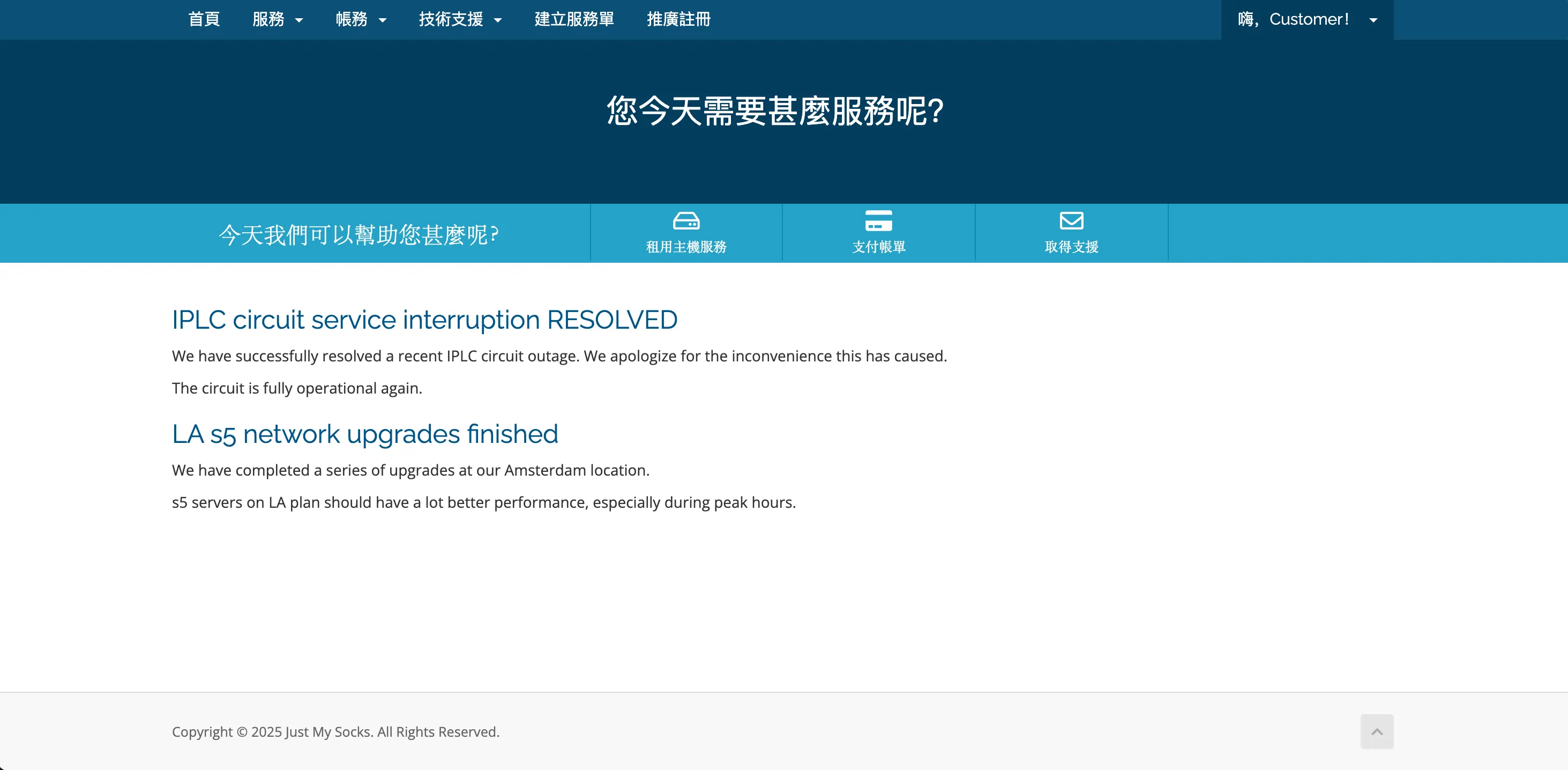Click the 支付帳單 label
The image size is (1568, 770).
pyautogui.click(x=878, y=247)
